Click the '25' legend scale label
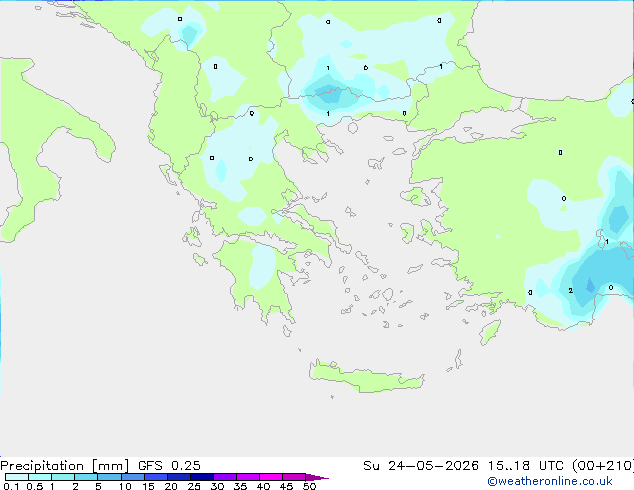This screenshot has width=634, height=490. coord(194,486)
